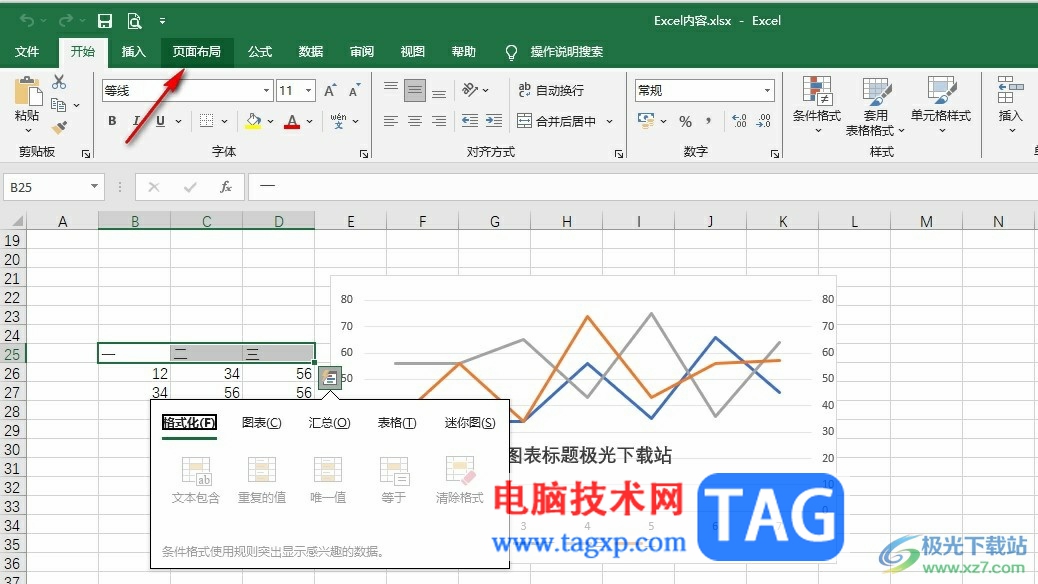The image size is (1038, 584).
Task: Open 条件格式 conditional formatting
Action: pyautogui.click(x=817, y=105)
